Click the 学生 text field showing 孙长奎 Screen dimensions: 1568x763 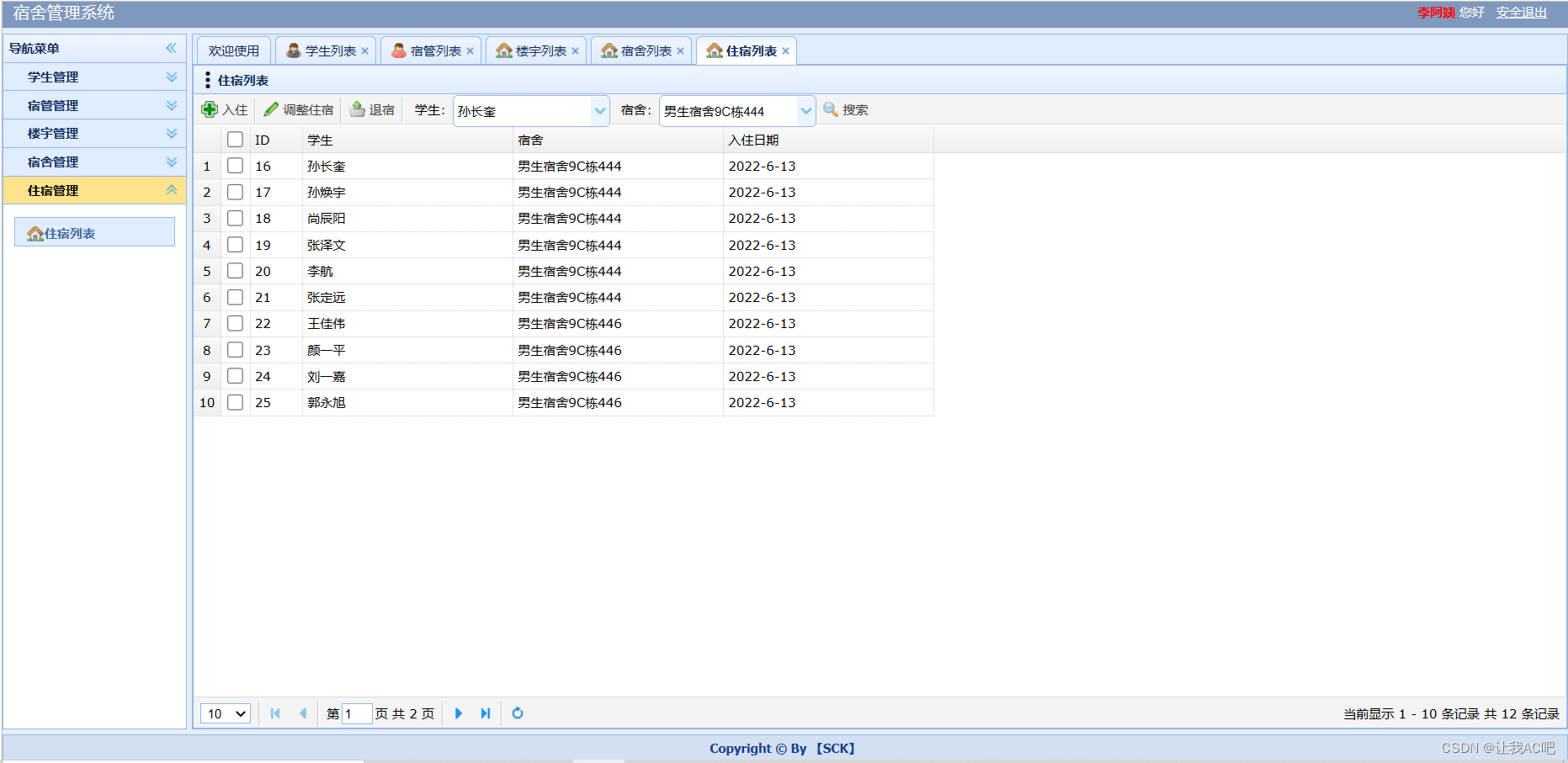coord(523,111)
